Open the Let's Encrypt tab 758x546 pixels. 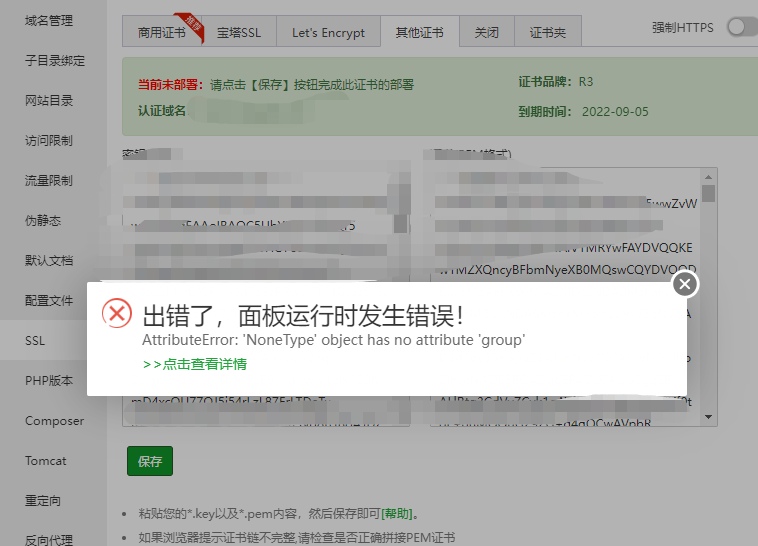point(328,32)
